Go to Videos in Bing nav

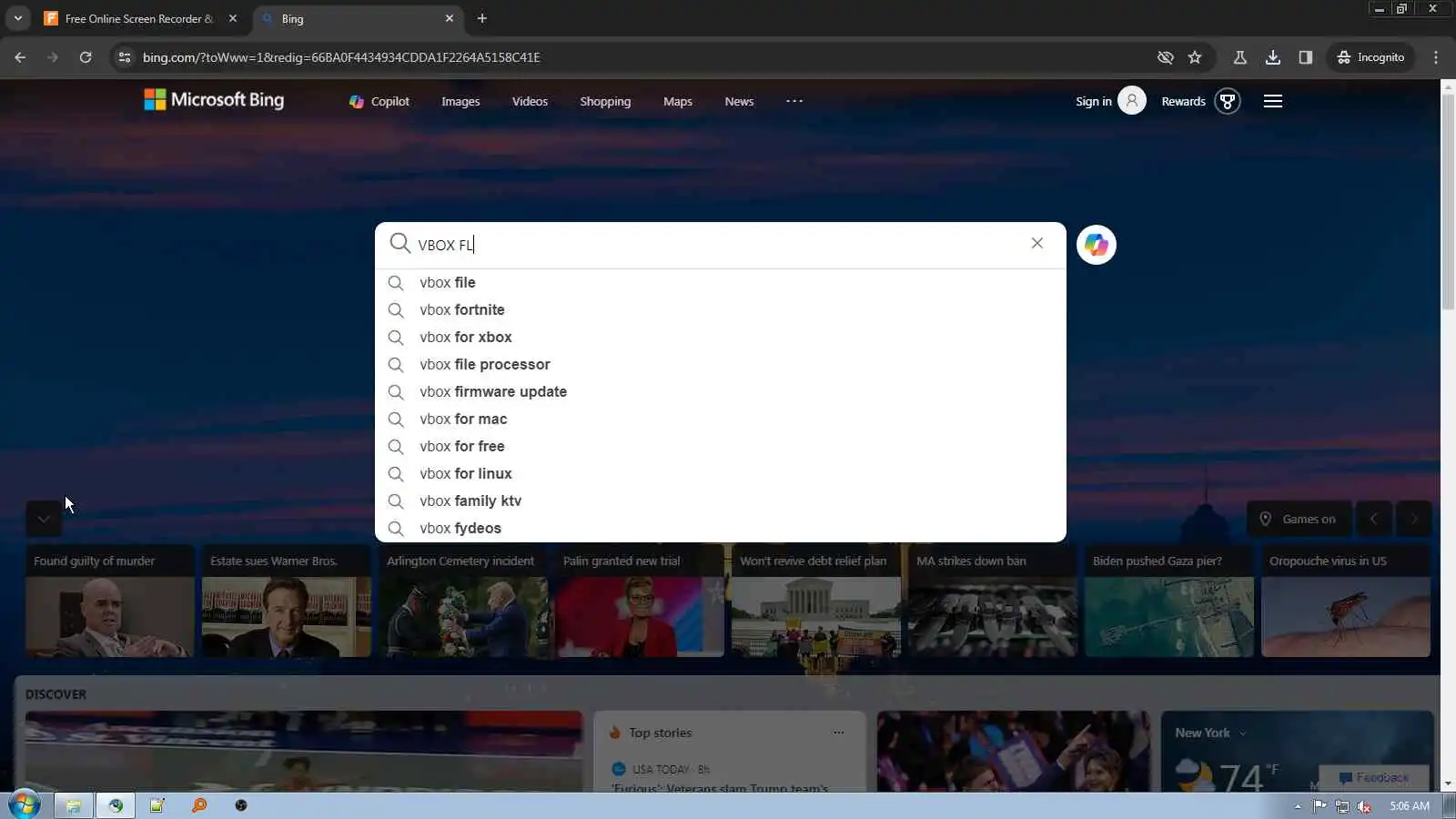point(530,102)
